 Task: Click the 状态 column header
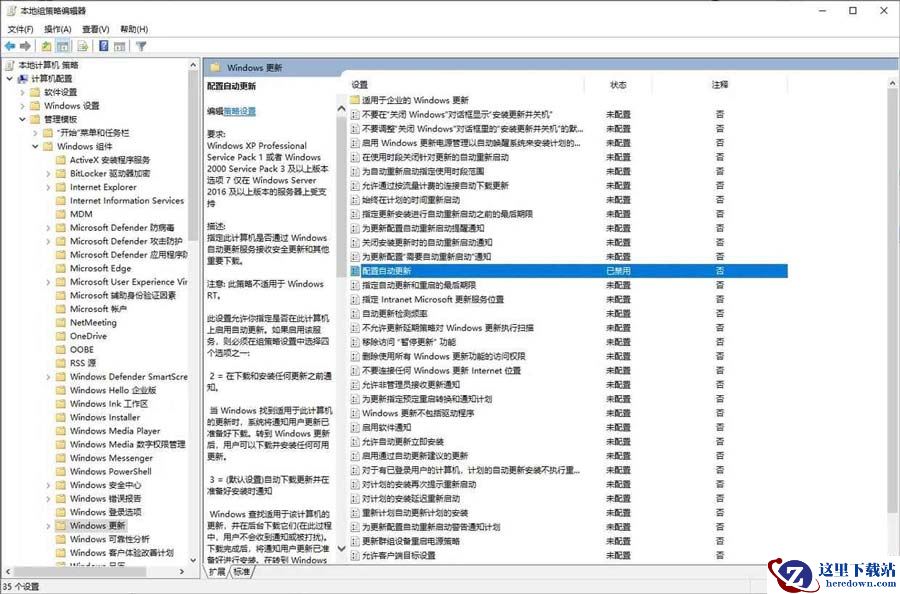point(618,85)
